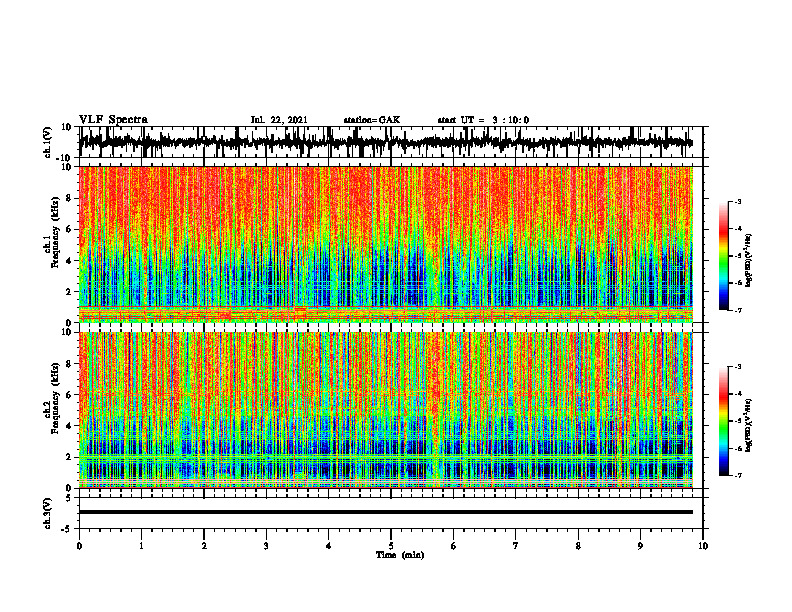The height and width of the screenshot is (612, 792).
Task: Click time axis tick label 9
Action: coord(640,546)
